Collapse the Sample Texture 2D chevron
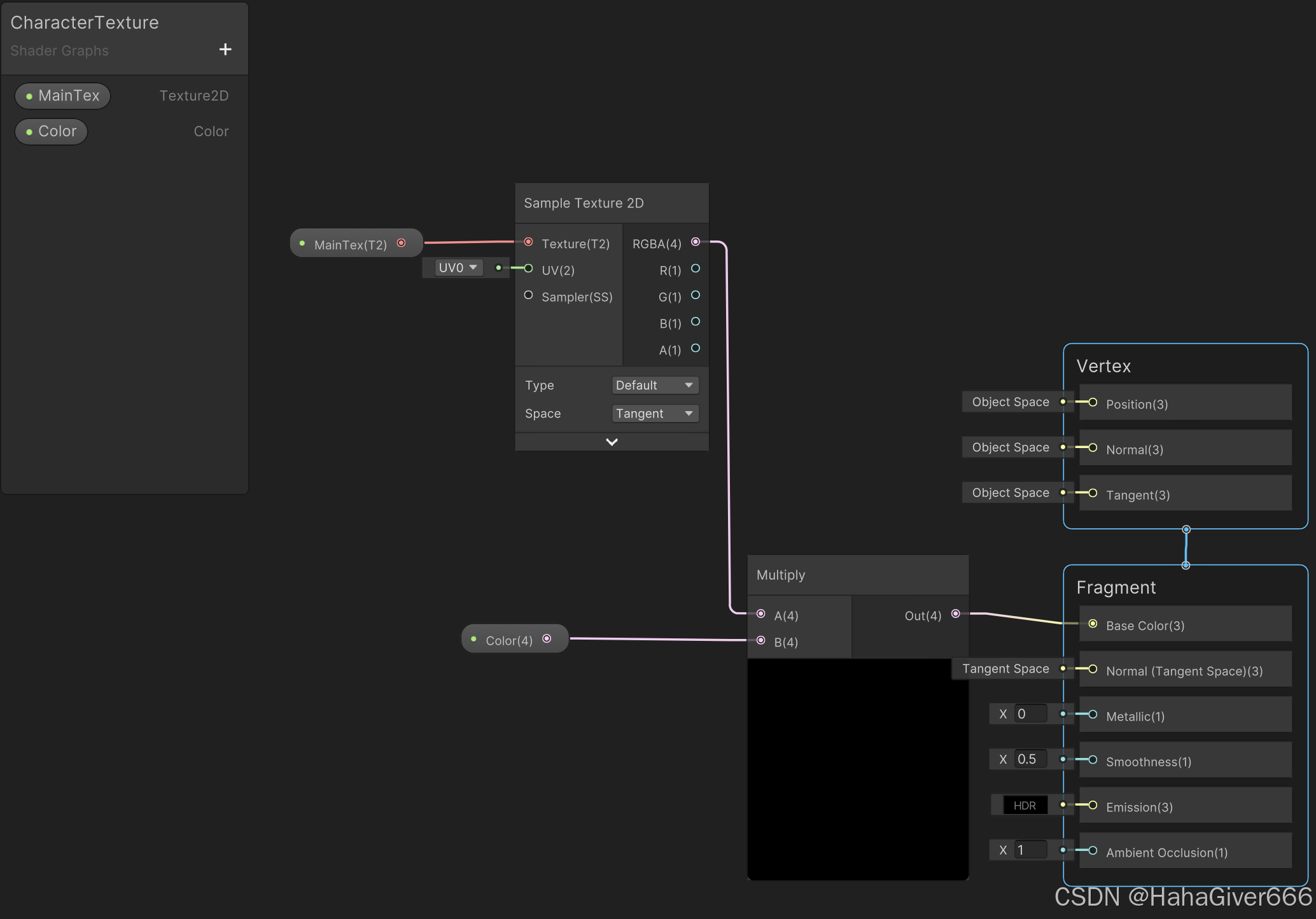The height and width of the screenshot is (919, 1316). point(612,442)
